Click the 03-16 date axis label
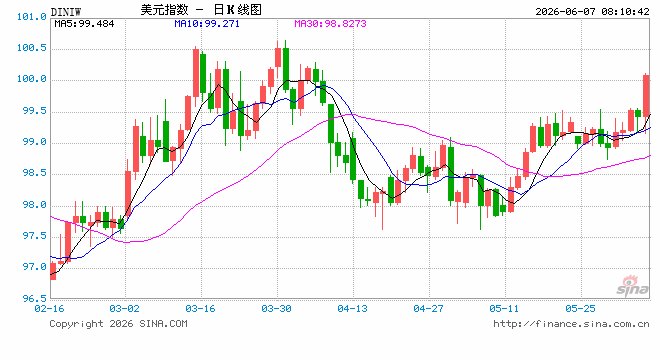 [200, 309]
